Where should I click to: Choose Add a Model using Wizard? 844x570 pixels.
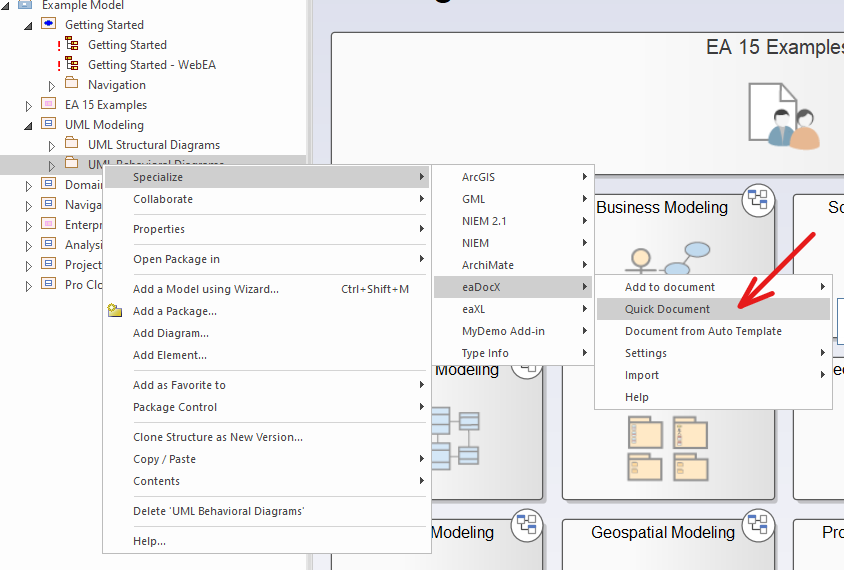pos(267,290)
